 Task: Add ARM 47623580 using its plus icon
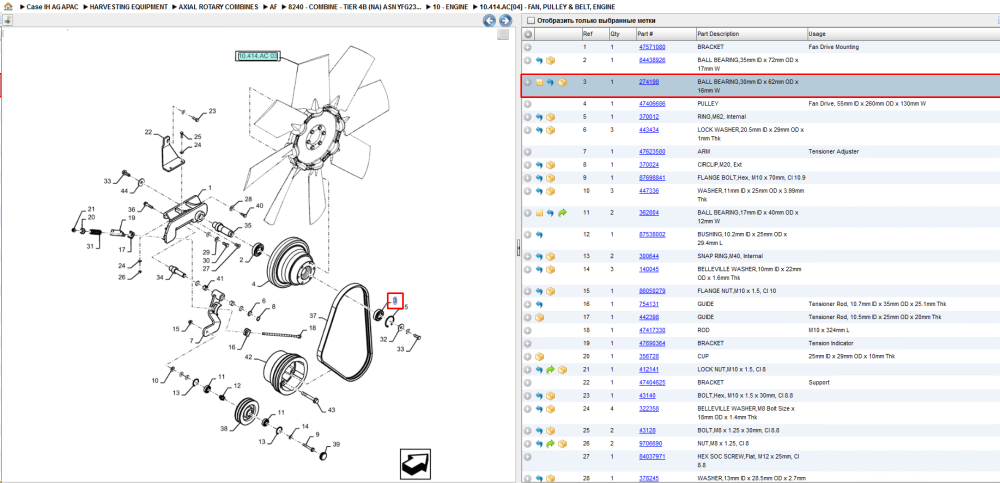[527, 152]
